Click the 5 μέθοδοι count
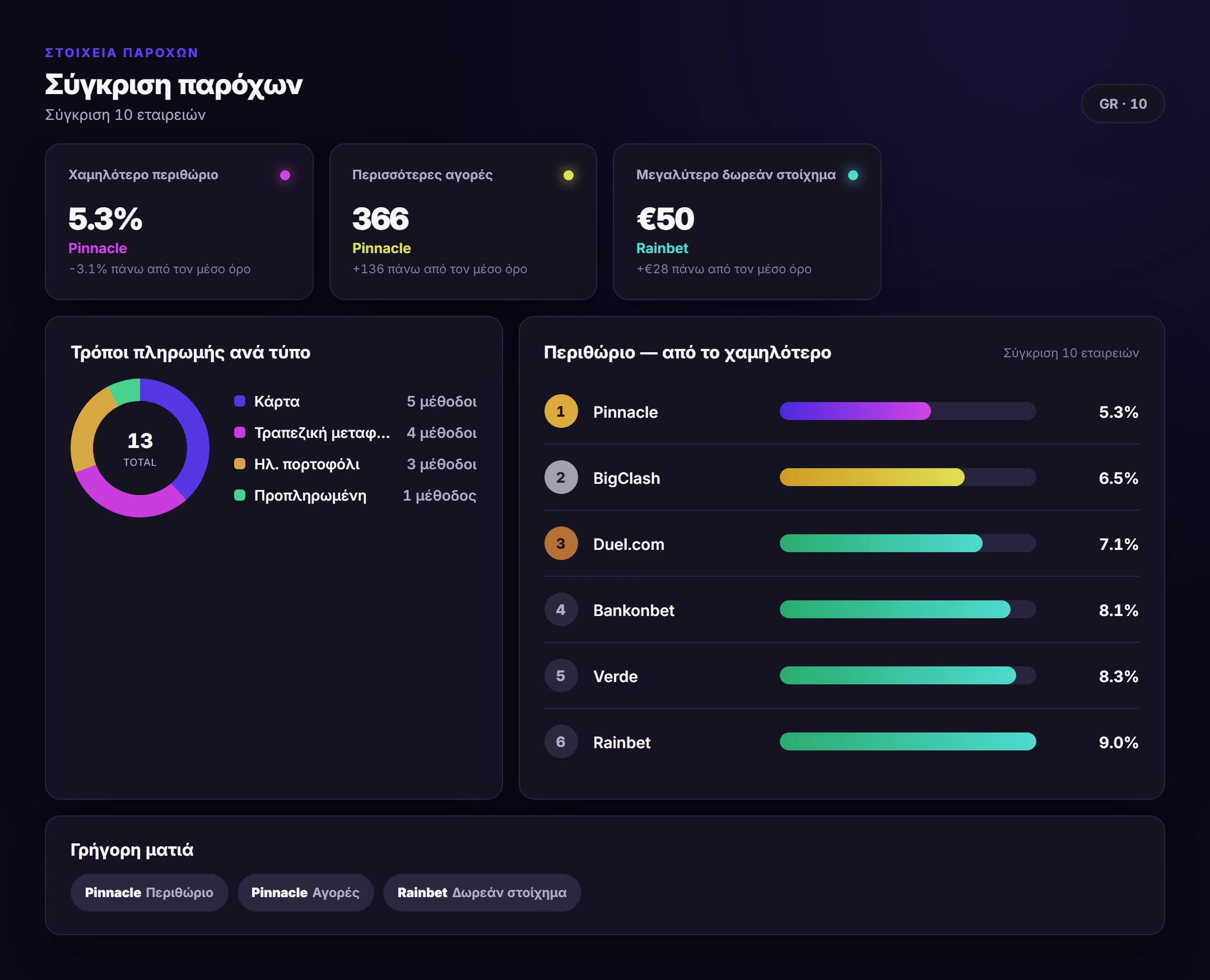Screen dimensions: 1210x980 click(x=441, y=402)
